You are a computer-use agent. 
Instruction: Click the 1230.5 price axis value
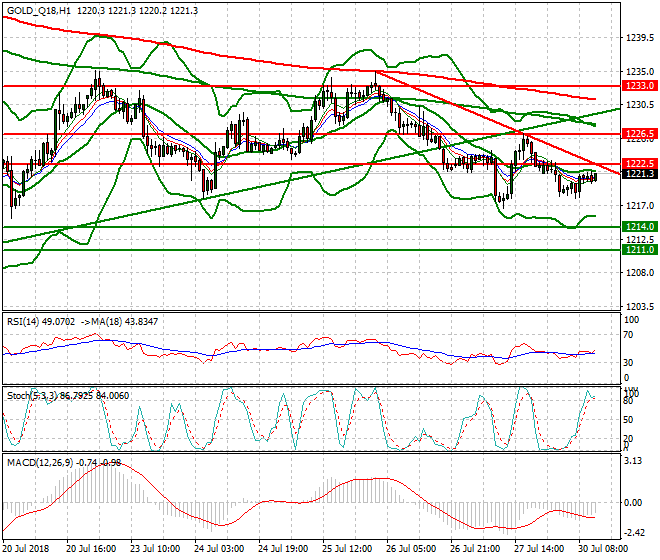click(x=640, y=105)
